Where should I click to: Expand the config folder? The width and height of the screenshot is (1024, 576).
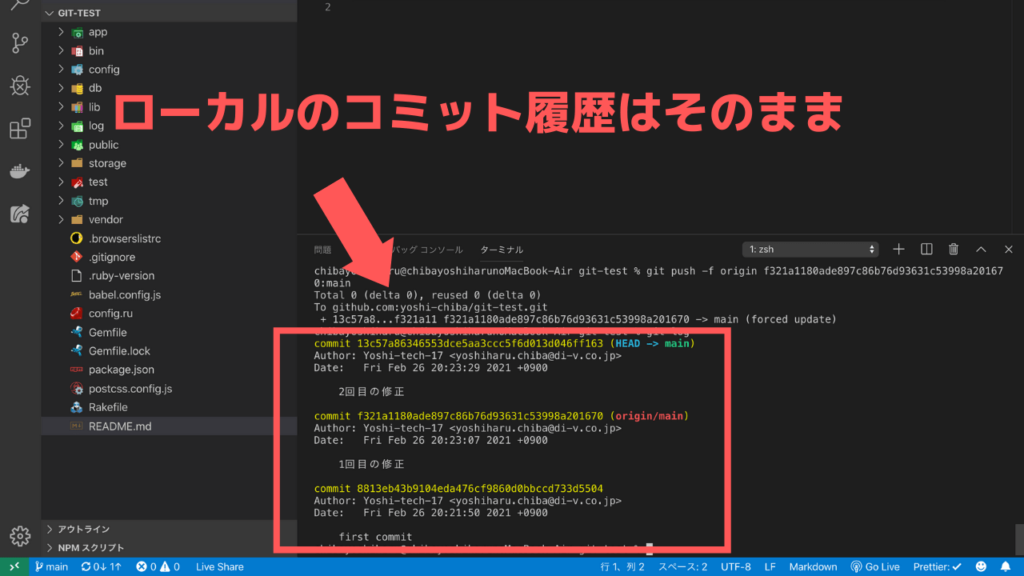coord(168,69)
